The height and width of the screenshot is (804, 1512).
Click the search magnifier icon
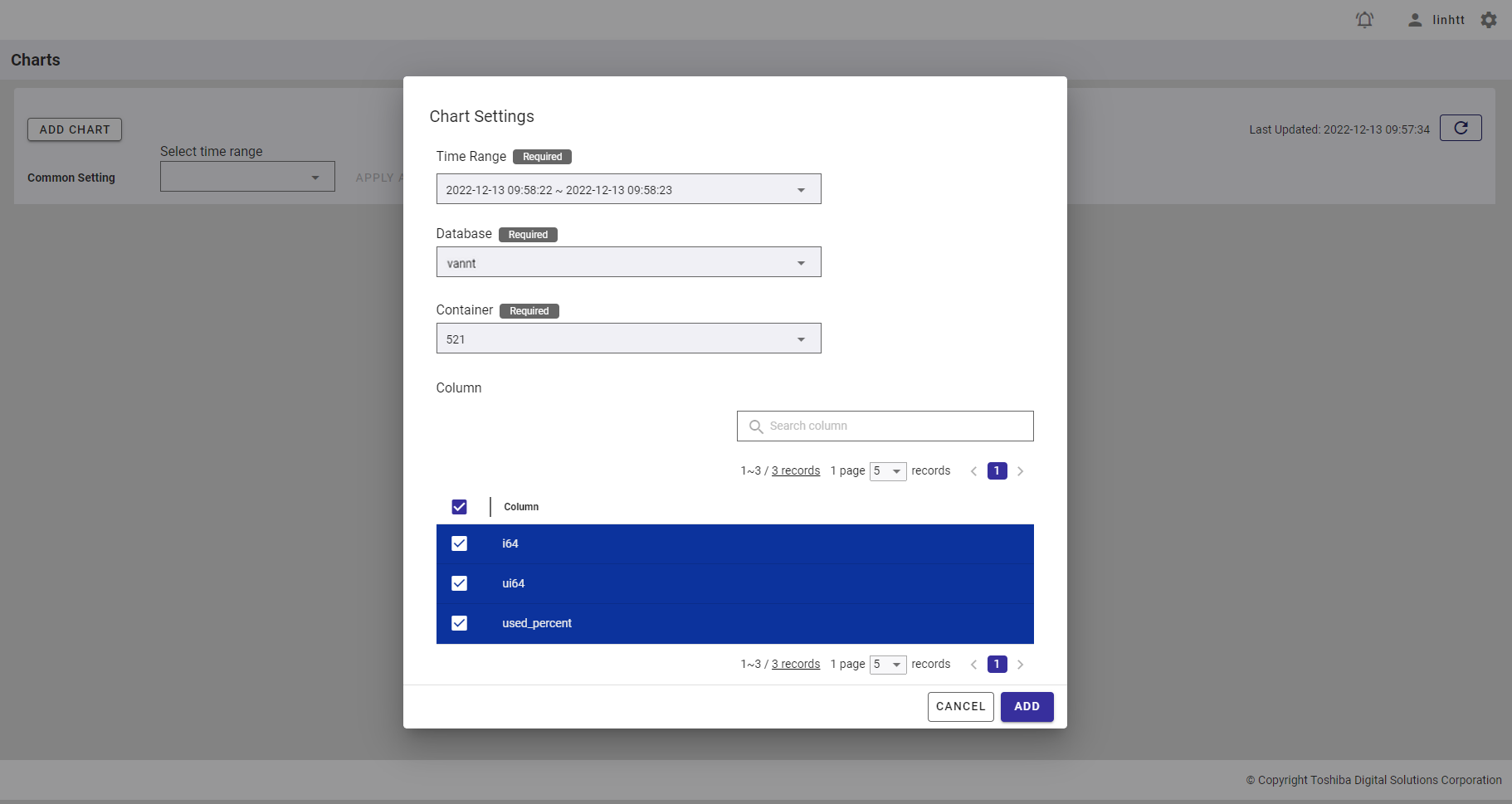(x=756, y=426)
